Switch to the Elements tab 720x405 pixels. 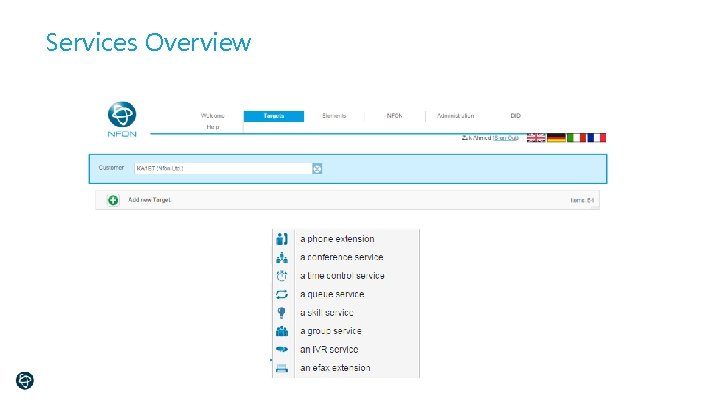(334, 116)
